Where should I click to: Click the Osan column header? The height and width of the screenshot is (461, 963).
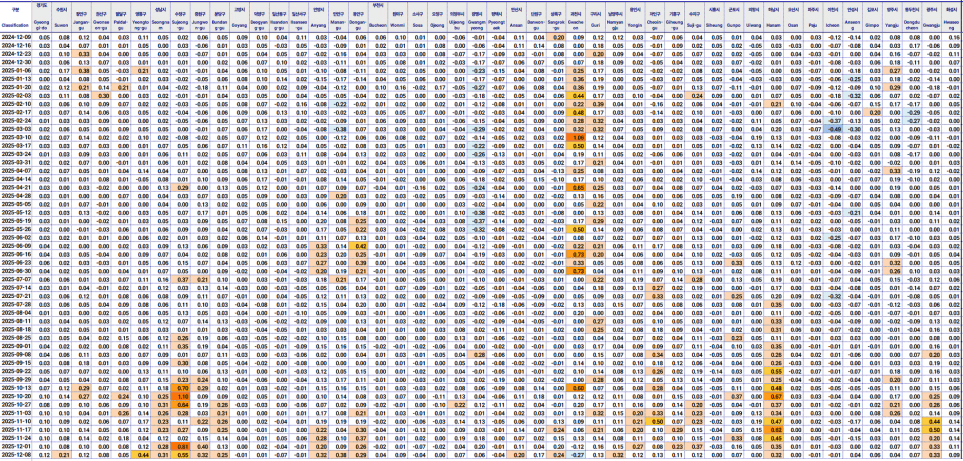795,18
